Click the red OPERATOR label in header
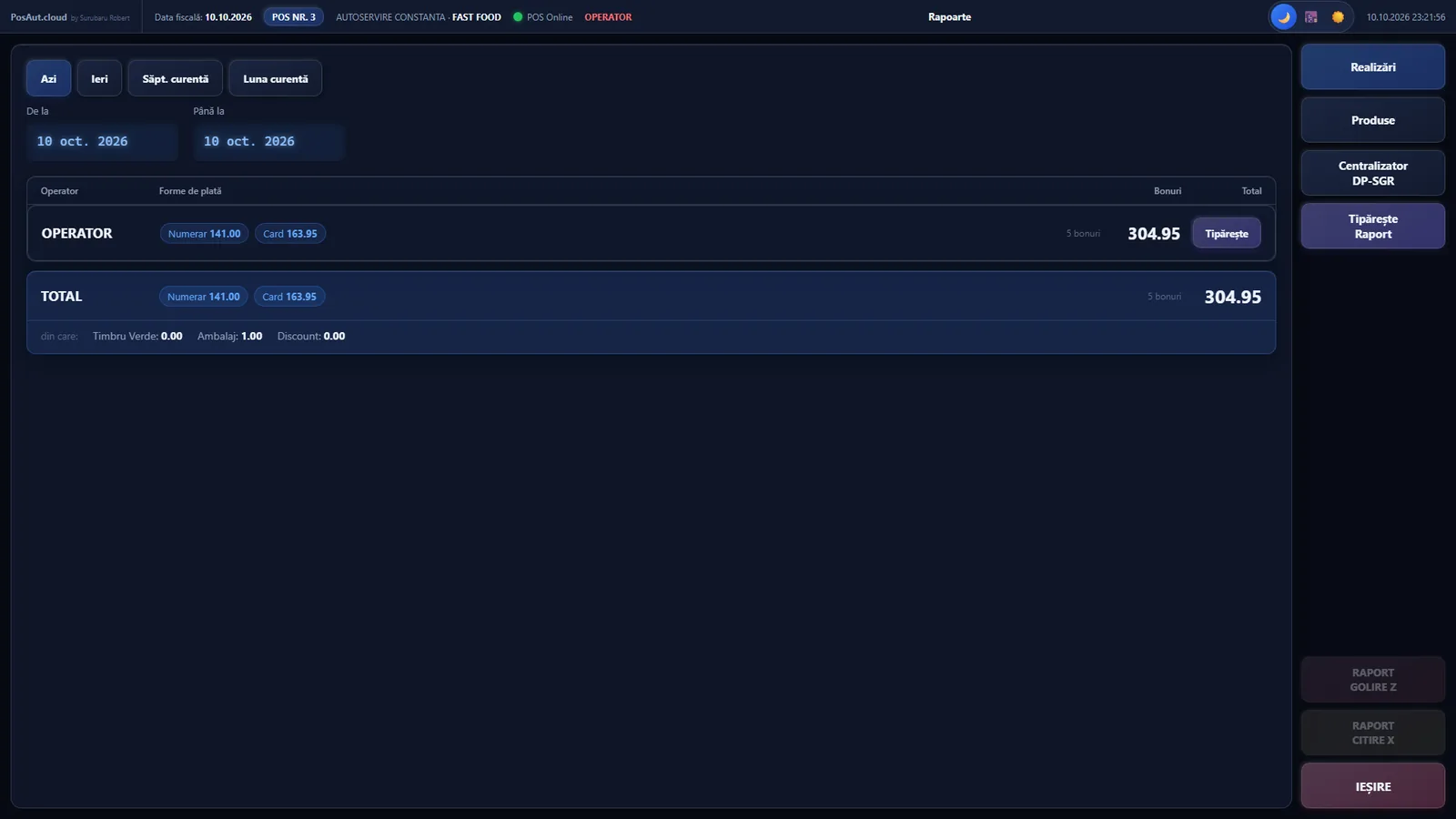Image resolution: width=1456 pixels, height=819 pixels. click(608, 17)
